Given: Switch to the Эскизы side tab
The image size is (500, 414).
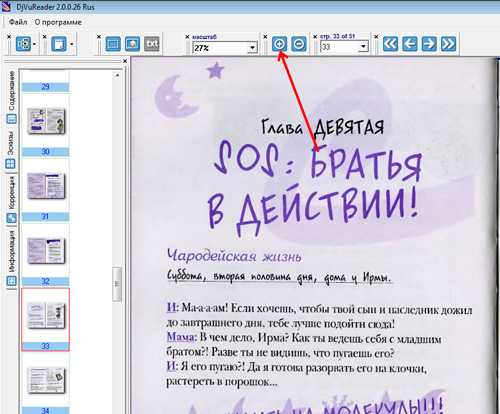Looking at the screenshot, I should [11, 150].
